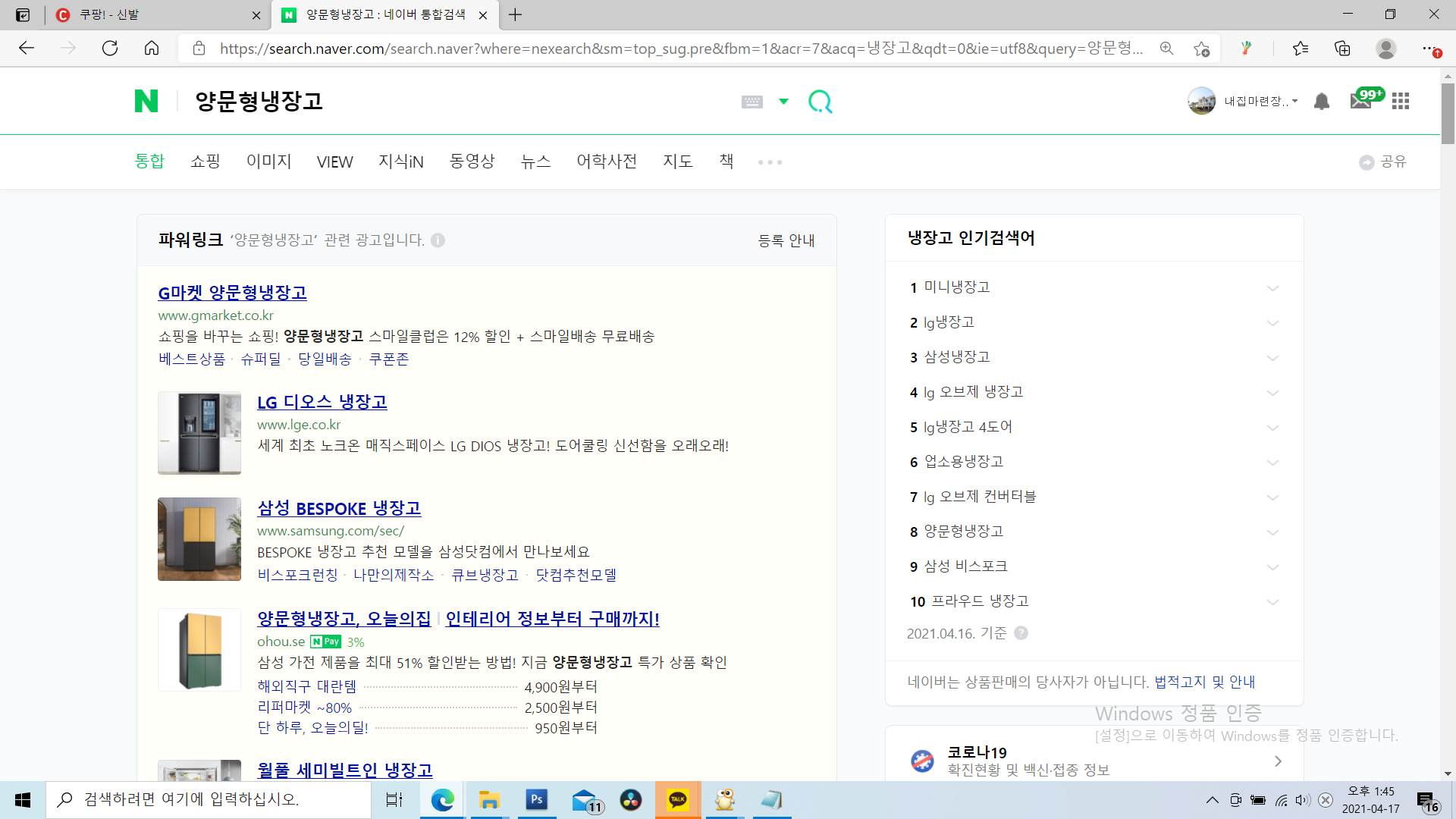Image resolution: width=1456 pixels, height=819 pixels.
Task: Open the LG 디오스 냉장고 link
Action: coord(322,403)
